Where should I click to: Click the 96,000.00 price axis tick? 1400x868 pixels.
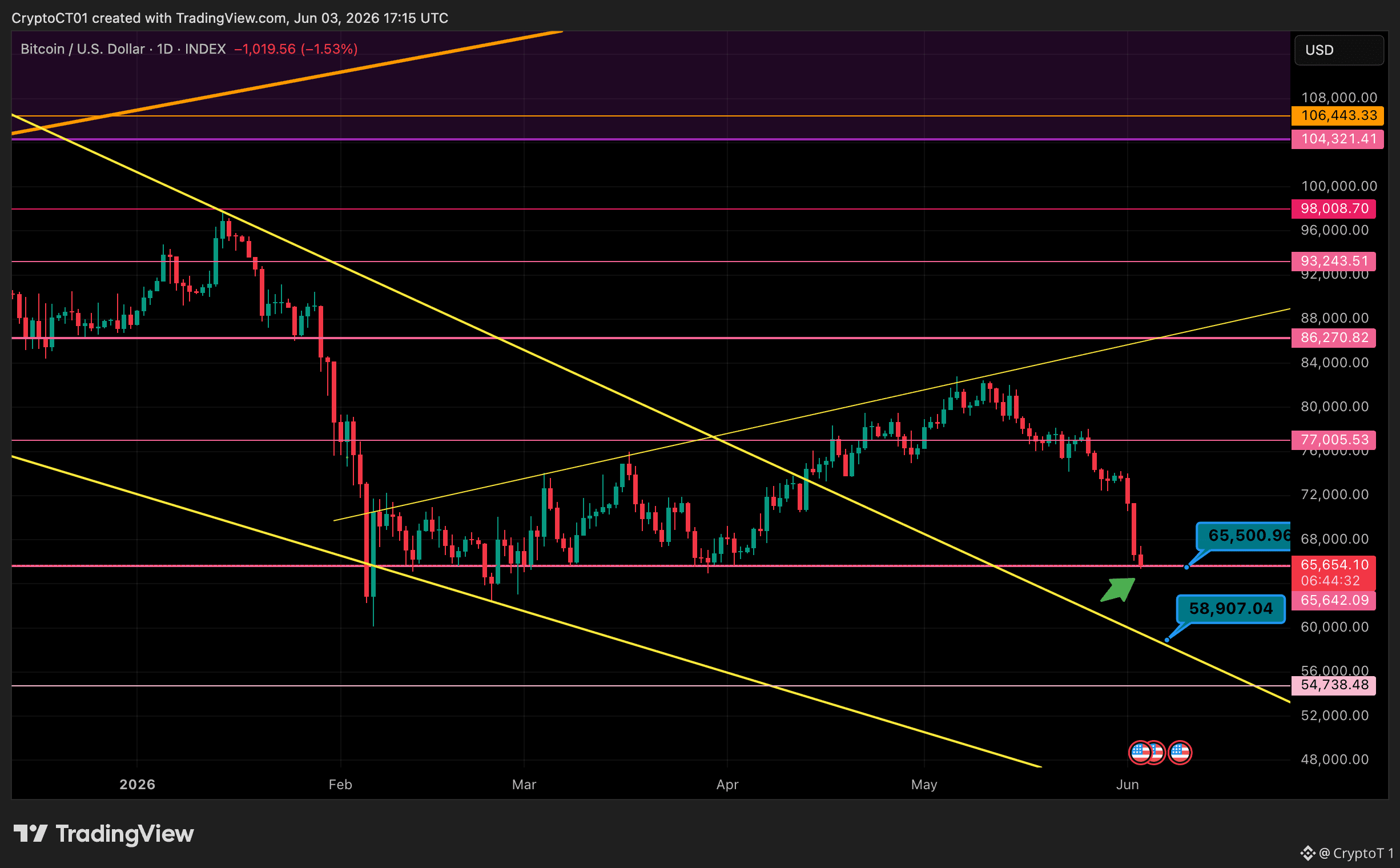coord(1334,230)
